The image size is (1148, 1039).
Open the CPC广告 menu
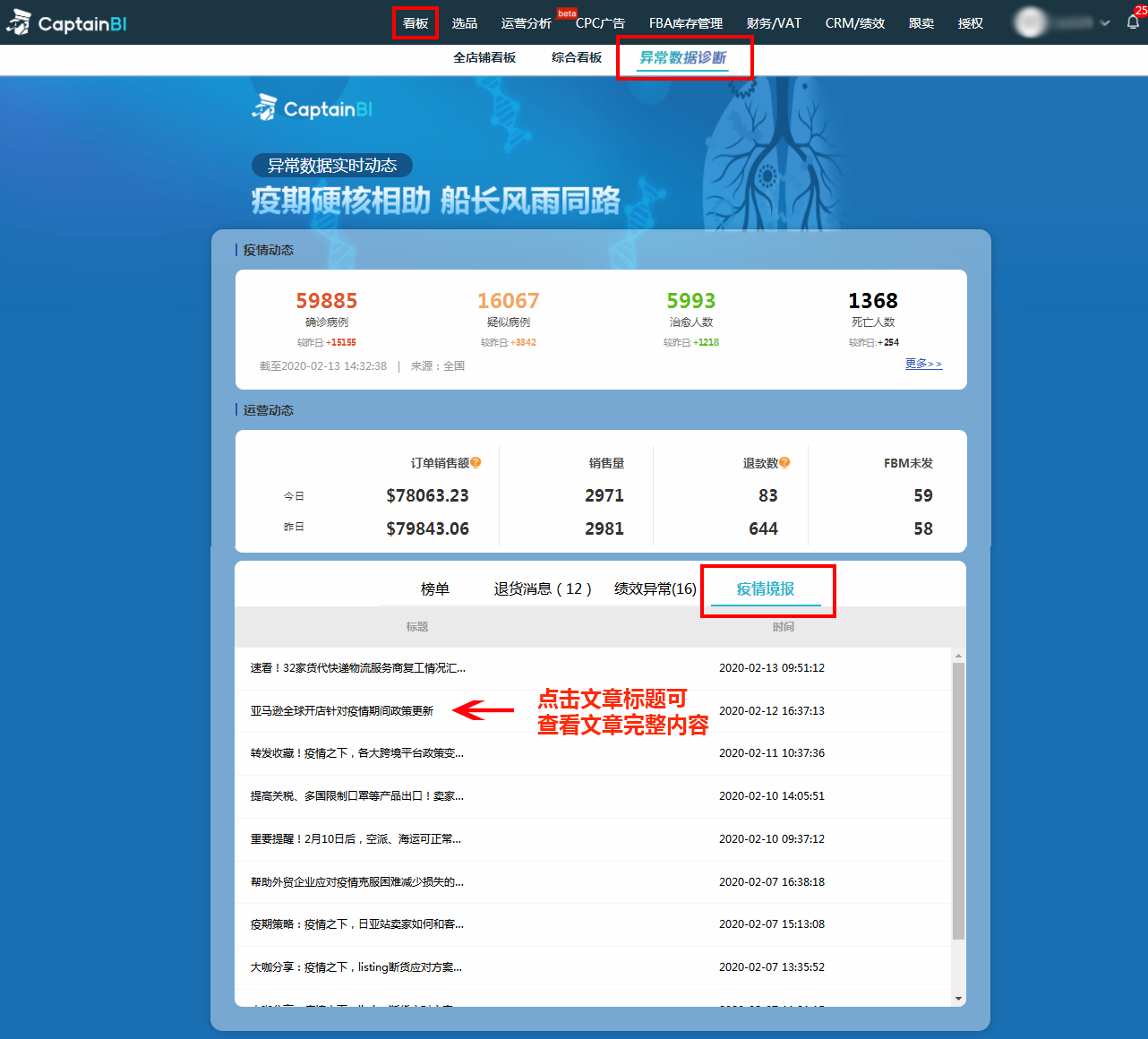coord(600,23)
